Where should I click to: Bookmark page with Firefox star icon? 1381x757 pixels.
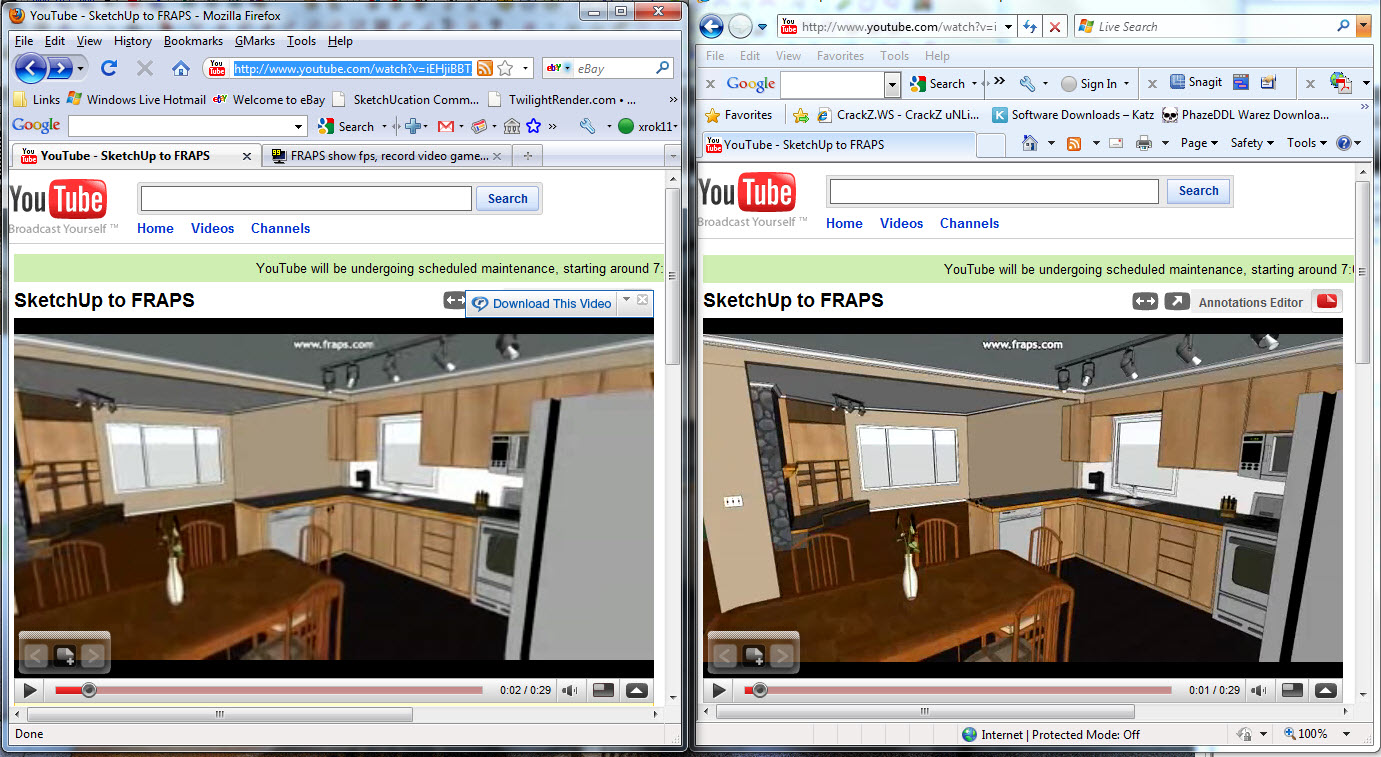pyautogui.click(x=506, y=68)
